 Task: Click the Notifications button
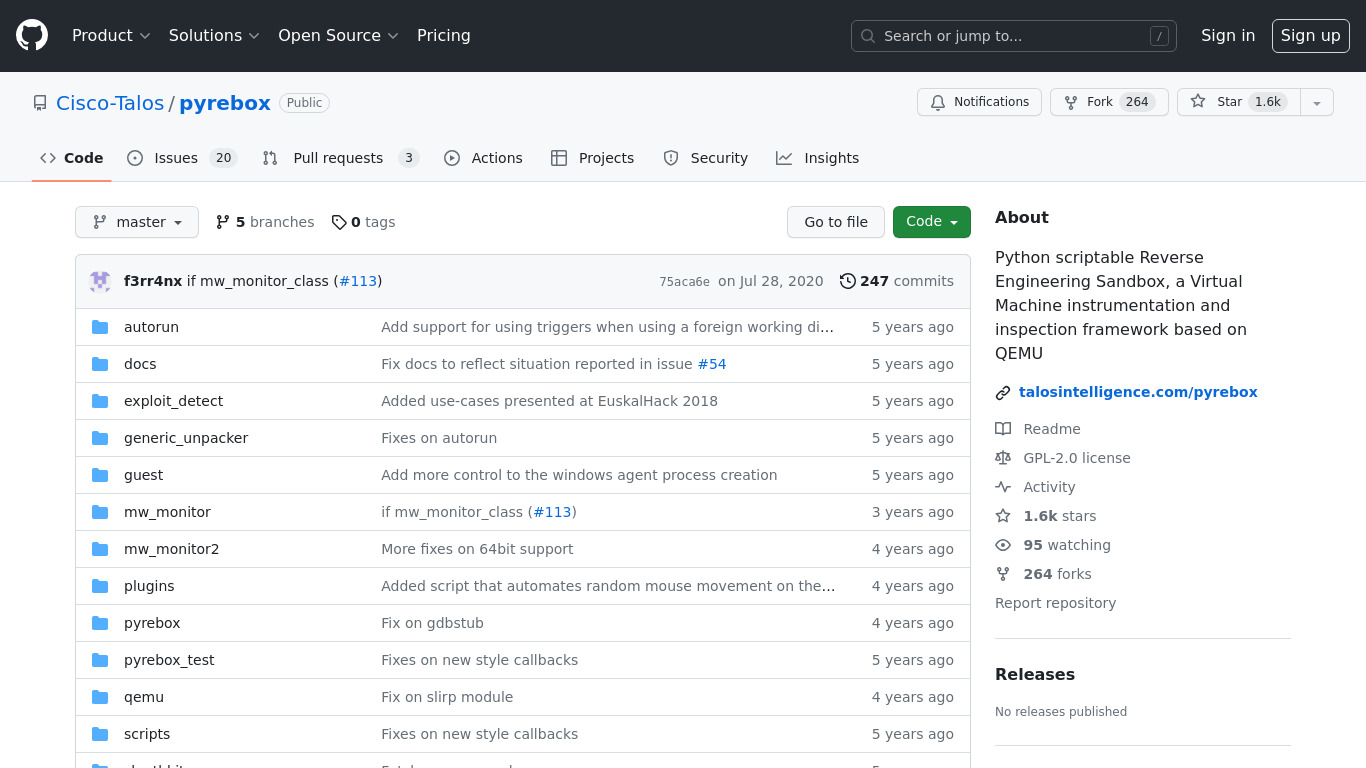tap(979, 102)
